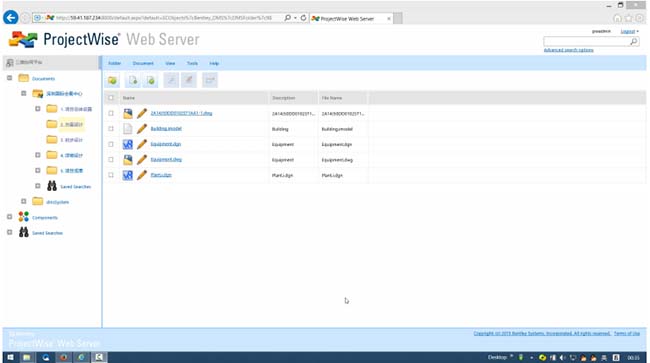Sort by the File Name column header
Screen dimensions: 650x363
[x=332, y=98]
